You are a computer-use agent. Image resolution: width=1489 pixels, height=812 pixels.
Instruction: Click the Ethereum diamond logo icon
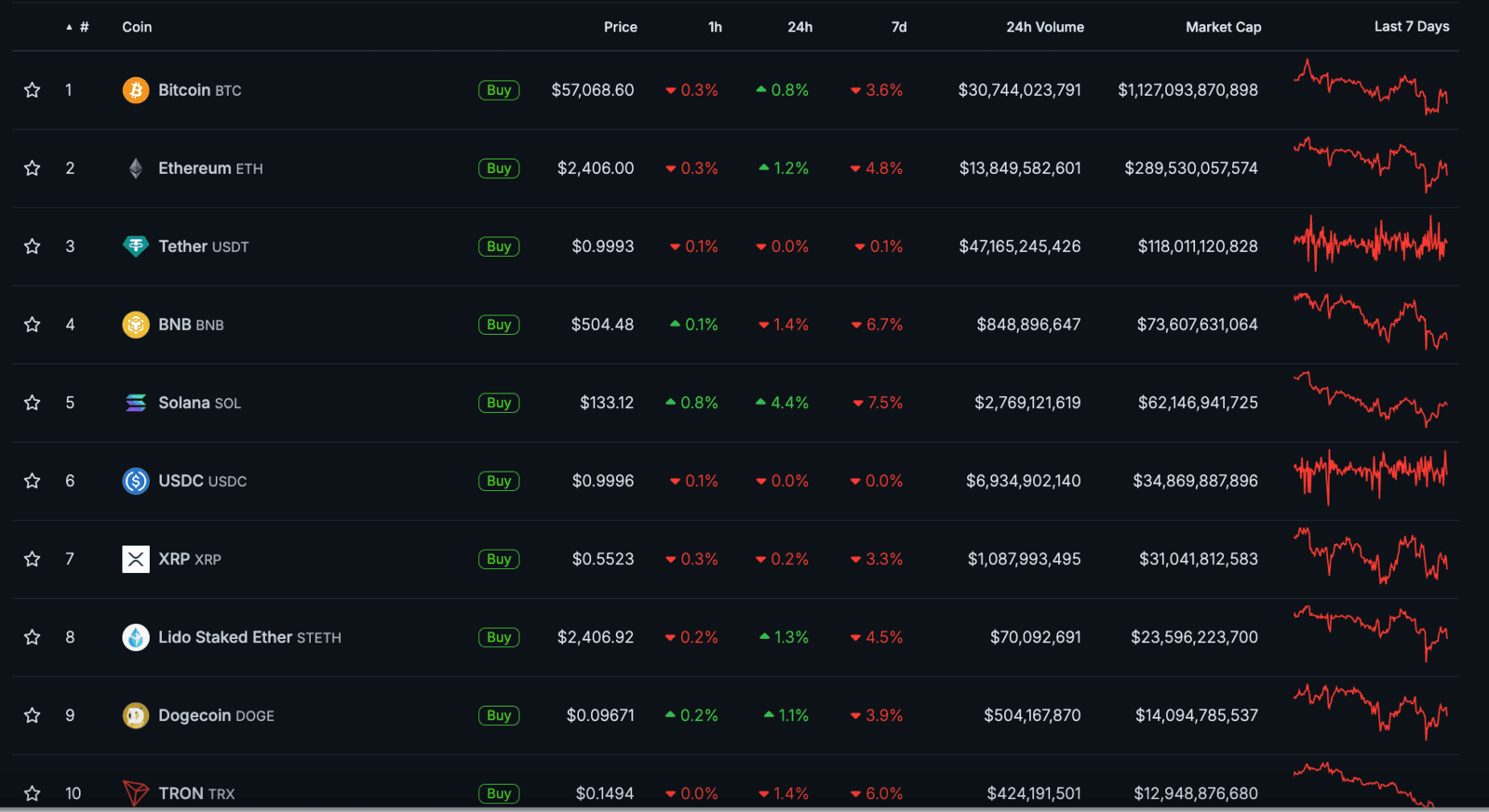pyautogui.click(x=136, y=168)
